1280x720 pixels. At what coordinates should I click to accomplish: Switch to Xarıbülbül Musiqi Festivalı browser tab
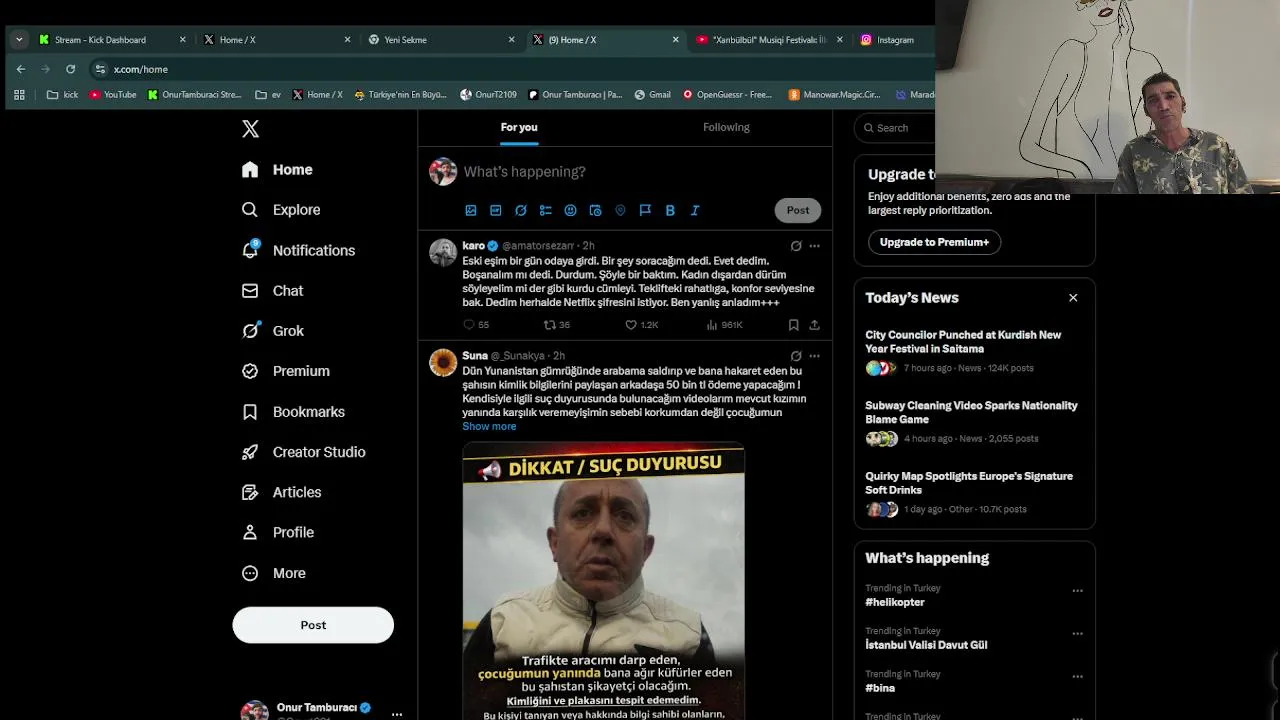768,40
